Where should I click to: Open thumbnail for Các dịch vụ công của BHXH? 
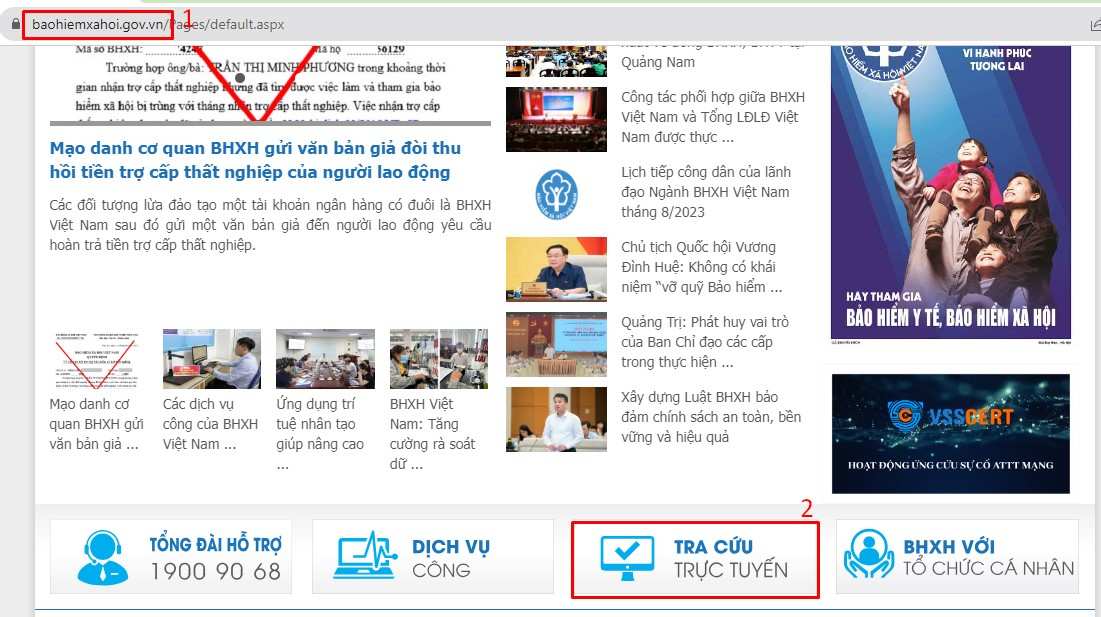pos(211,359)
